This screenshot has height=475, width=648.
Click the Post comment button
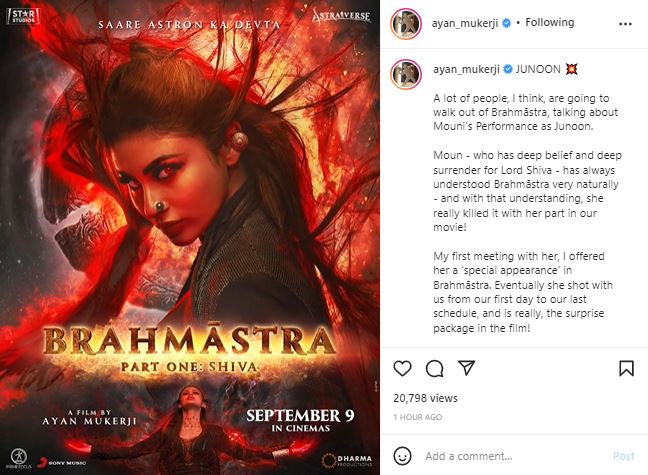tap(624, 456)
